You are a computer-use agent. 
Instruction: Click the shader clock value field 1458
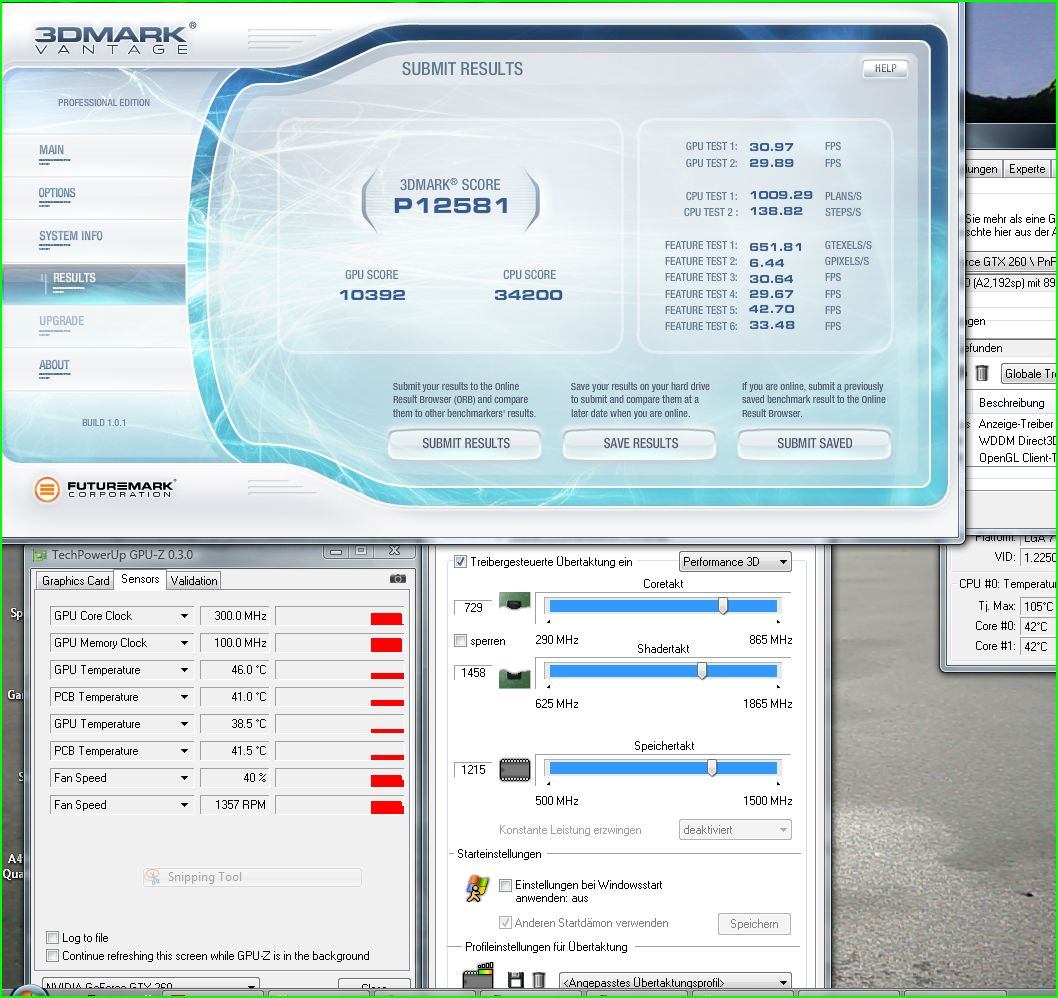[473, 672]
